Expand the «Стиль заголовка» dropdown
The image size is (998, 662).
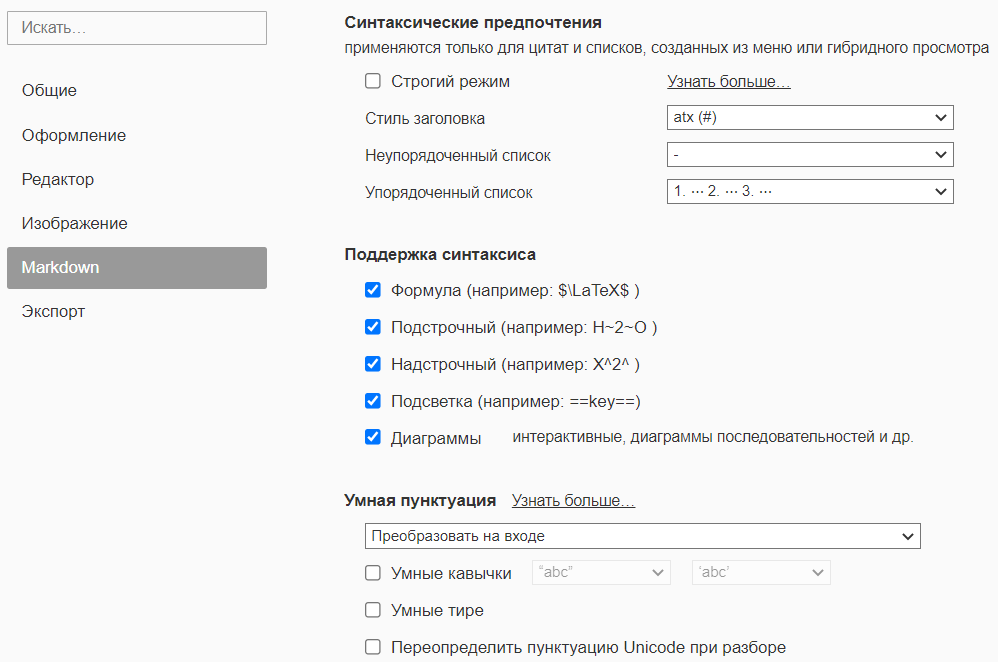[x=810, y=118]
